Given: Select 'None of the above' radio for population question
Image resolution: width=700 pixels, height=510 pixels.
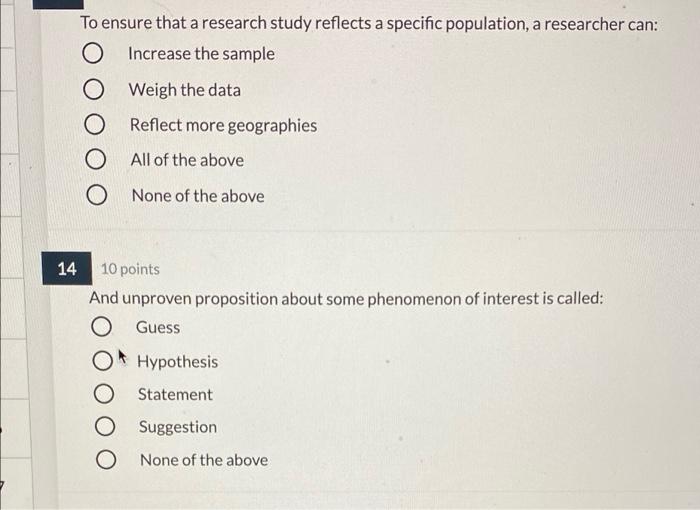Looking at the screenshot, I should coord(97,196).
